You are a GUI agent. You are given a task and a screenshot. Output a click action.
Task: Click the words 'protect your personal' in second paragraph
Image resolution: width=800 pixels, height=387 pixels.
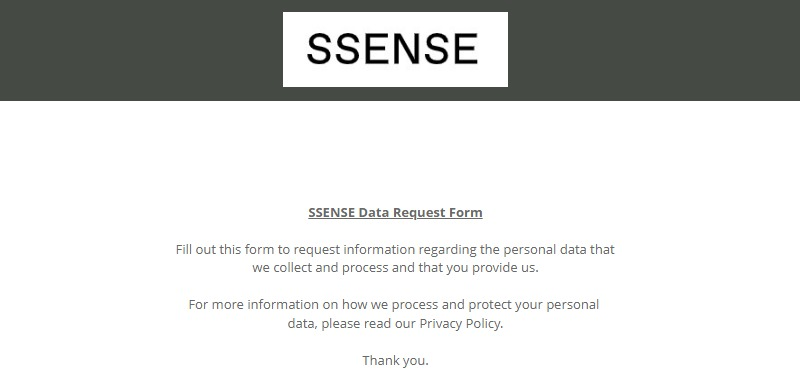pos(534,304)
